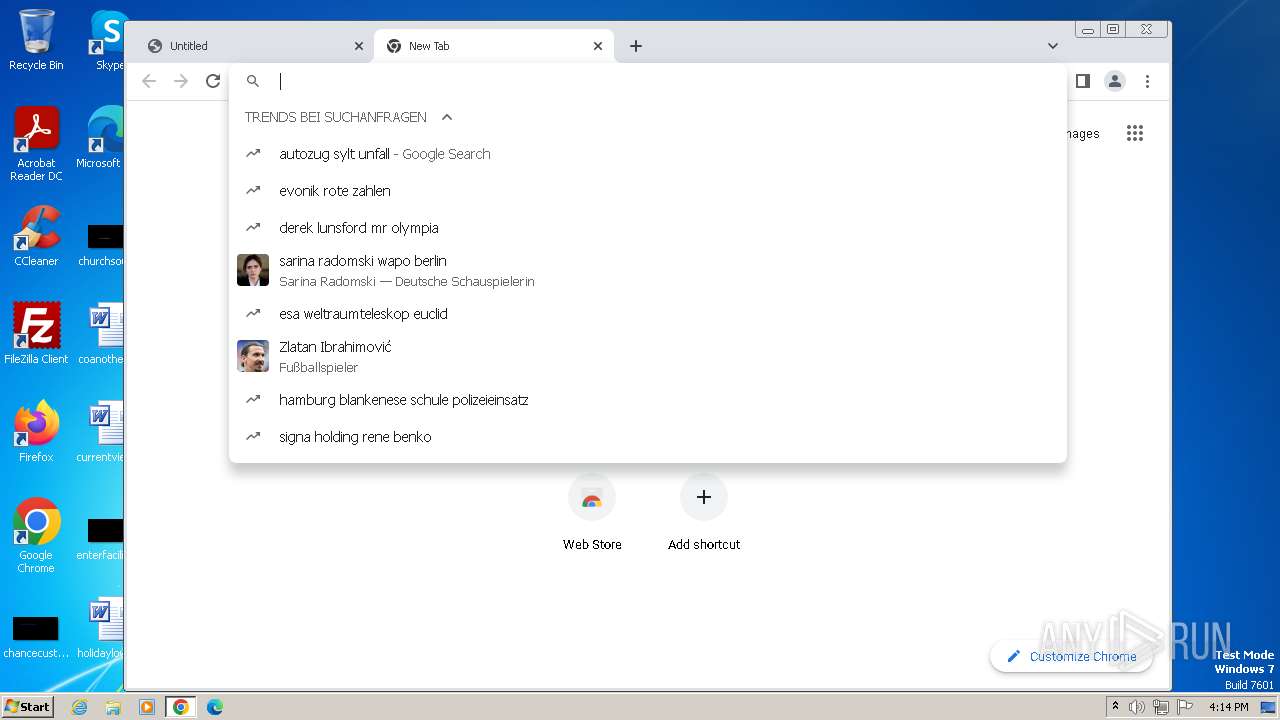1280x720 pixels.
Task: Select derek lunsford mr olympia suggestion
Action: tap(648, 228)
